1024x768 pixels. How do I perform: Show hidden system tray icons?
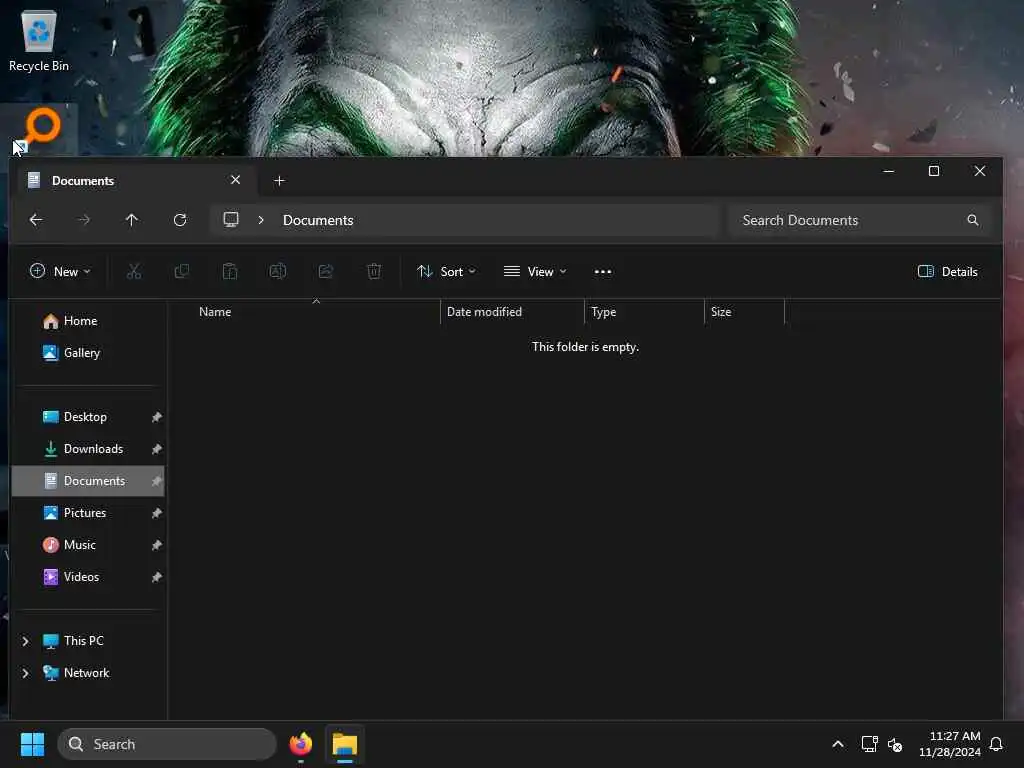pos(838,744)
